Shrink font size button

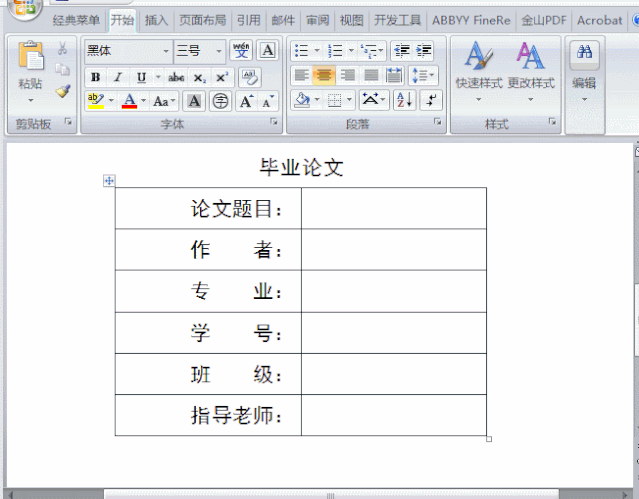click(268, 101)
